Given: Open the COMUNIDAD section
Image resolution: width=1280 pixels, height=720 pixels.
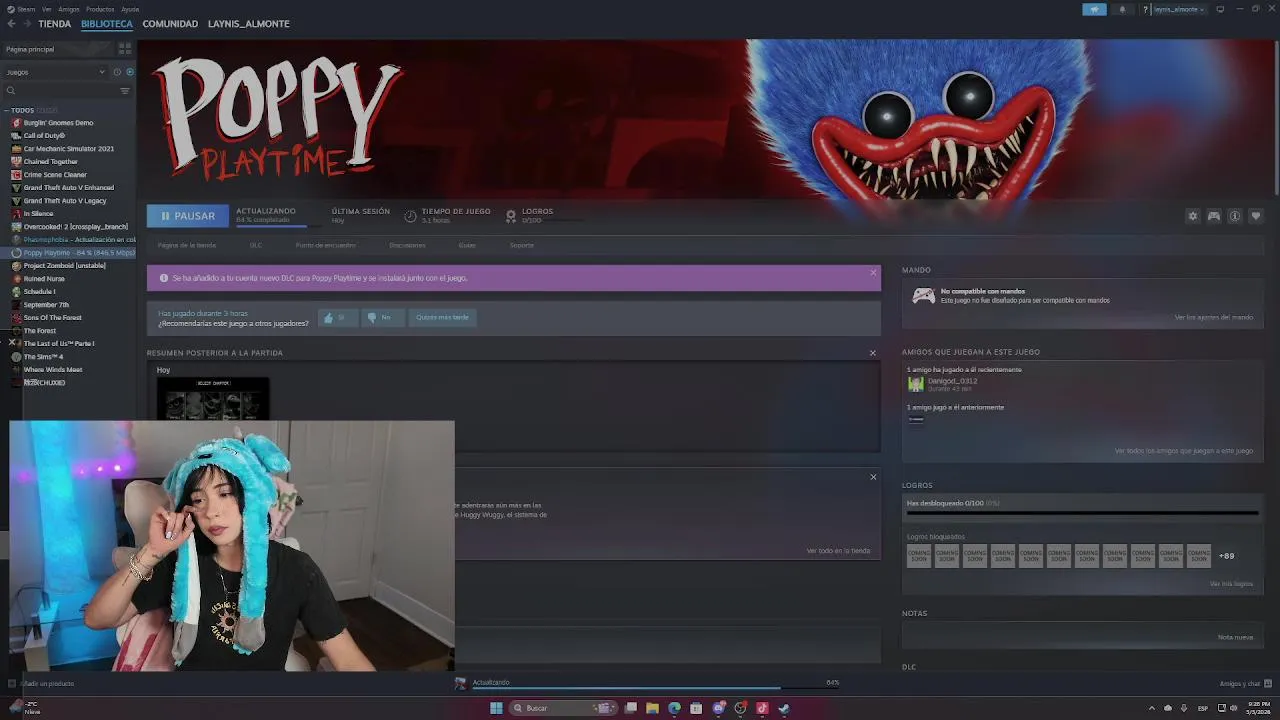Looking at the screenshot, I should (170, 24).
